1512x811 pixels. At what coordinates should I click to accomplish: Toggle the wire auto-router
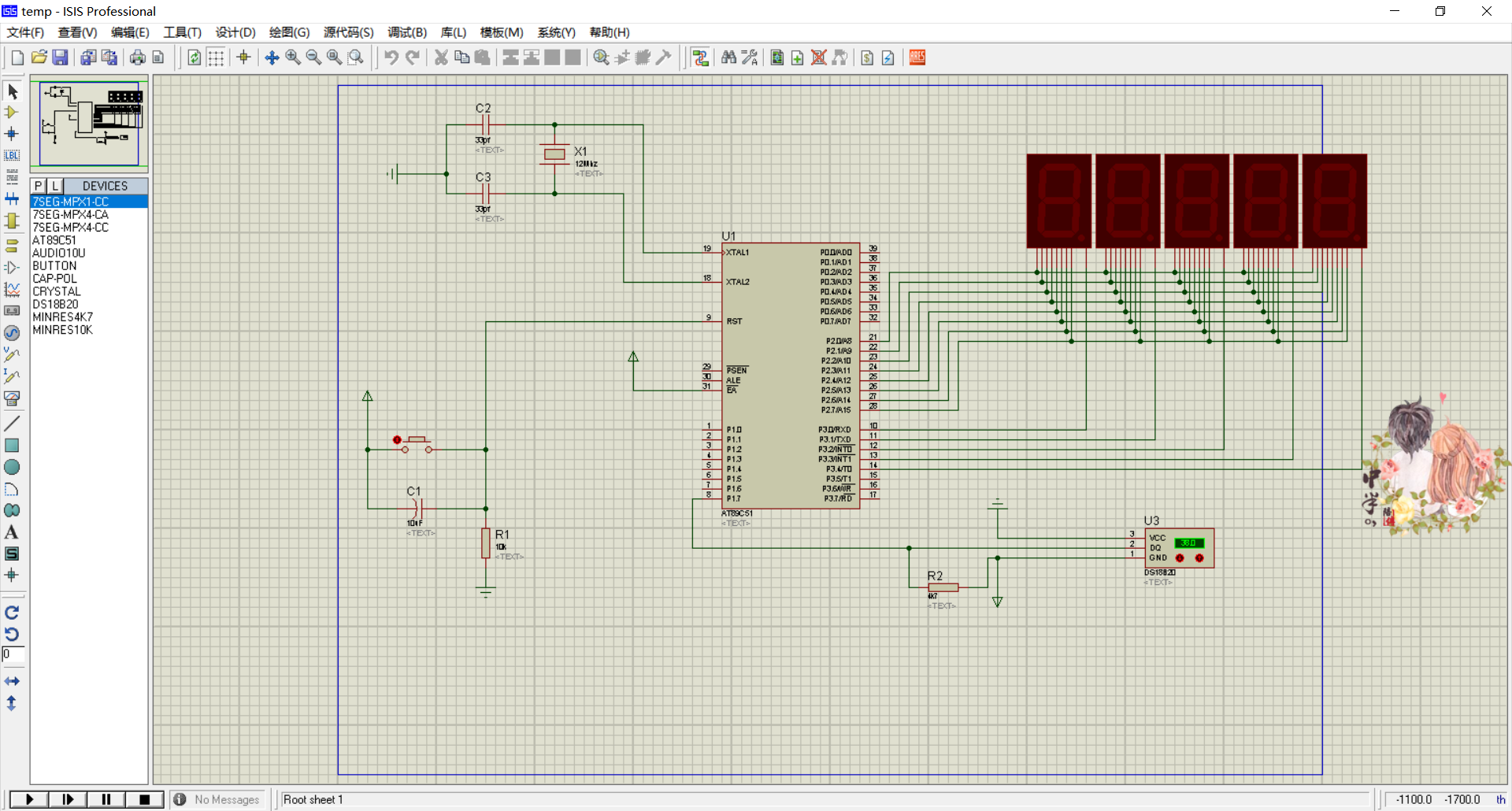pos(700,57)
